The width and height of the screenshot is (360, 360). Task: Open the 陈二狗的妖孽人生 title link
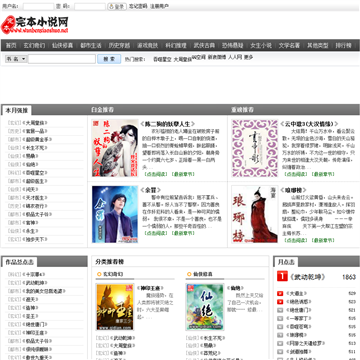[168, 124]
